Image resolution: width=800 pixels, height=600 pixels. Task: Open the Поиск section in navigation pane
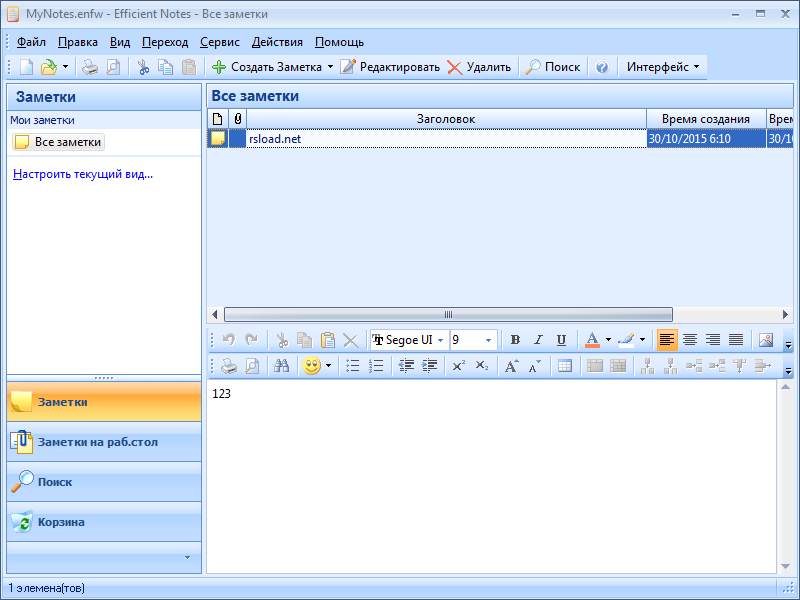[x=104, y=482]
